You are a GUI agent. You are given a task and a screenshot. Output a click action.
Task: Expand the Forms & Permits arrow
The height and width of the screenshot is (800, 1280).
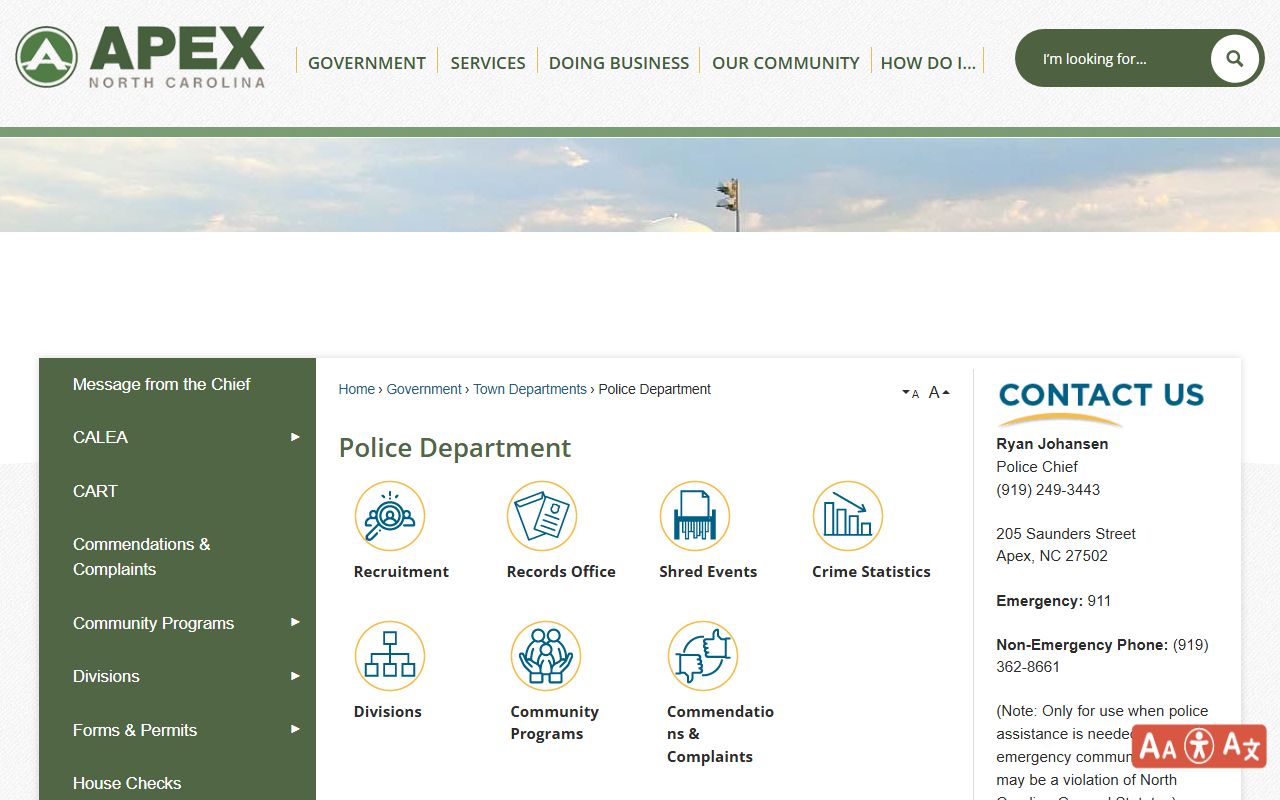295,729
